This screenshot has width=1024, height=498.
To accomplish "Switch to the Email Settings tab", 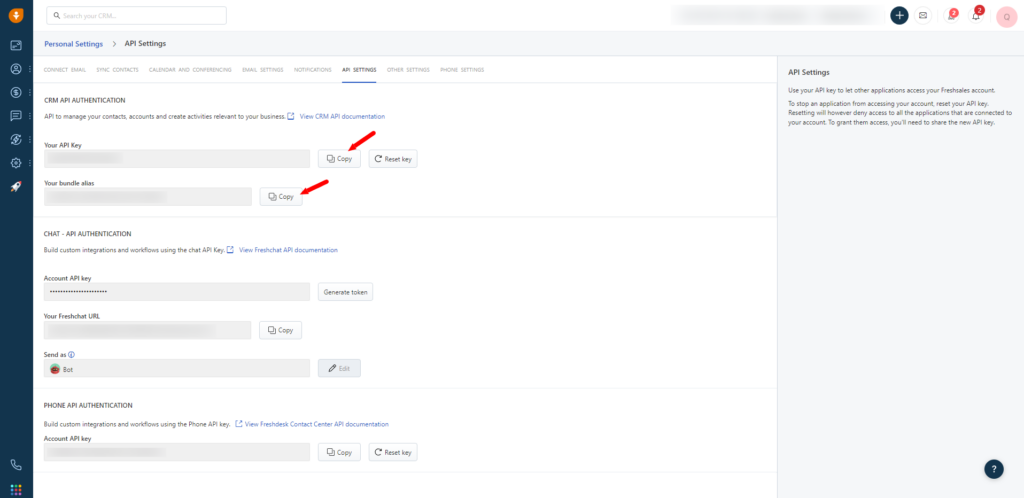I will tap(263, 70).
